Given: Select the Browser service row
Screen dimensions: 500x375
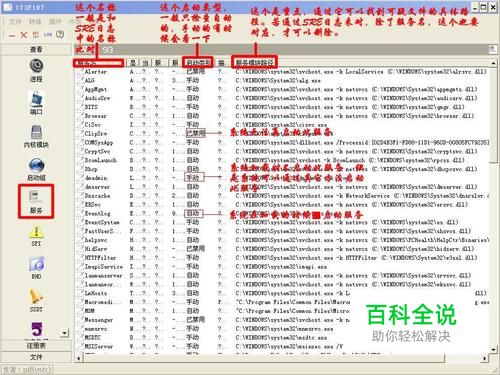Looking at the screenshot, I should (x=282, y=116).
